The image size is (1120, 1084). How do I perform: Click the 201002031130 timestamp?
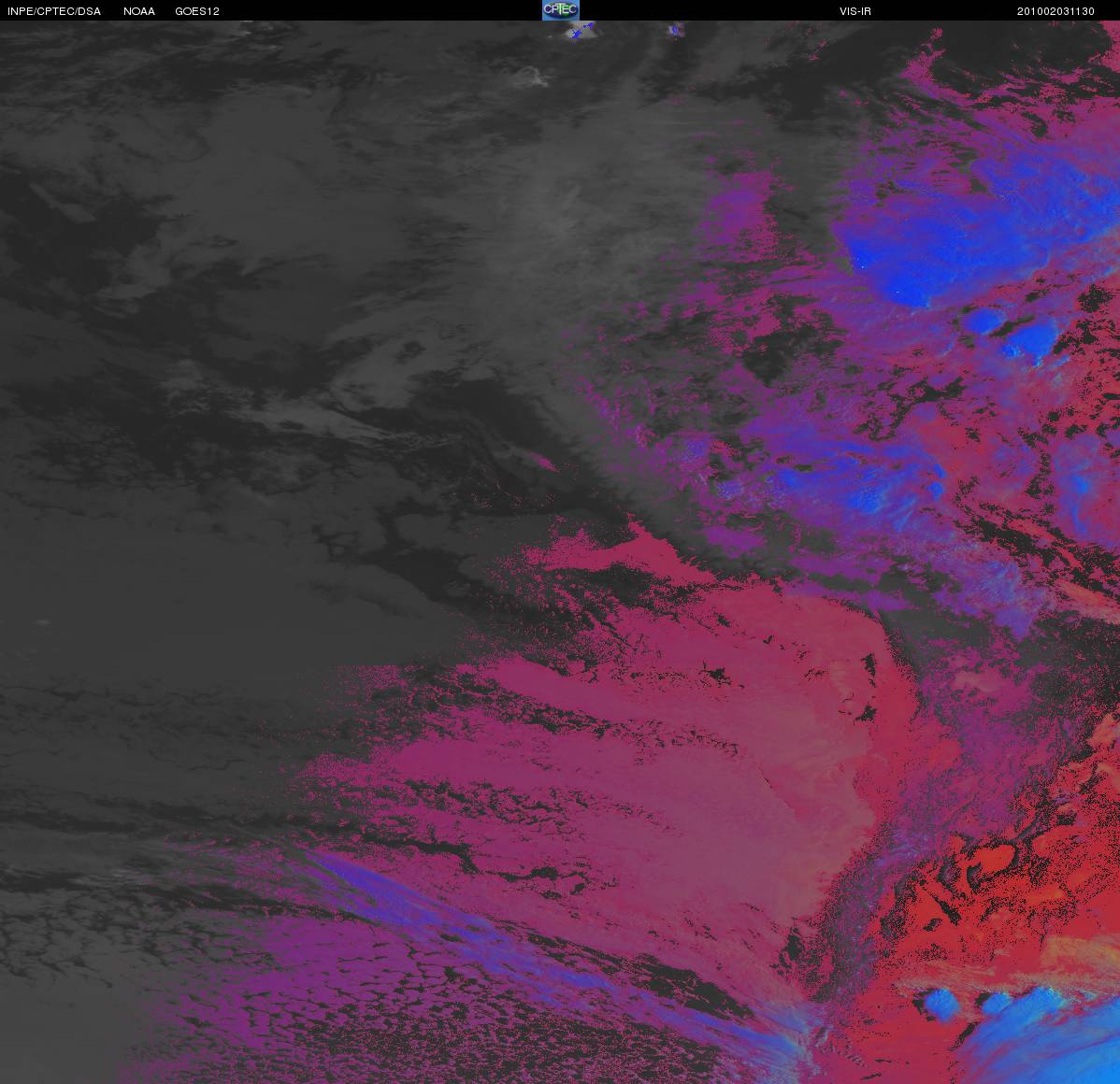(1055, 11)
